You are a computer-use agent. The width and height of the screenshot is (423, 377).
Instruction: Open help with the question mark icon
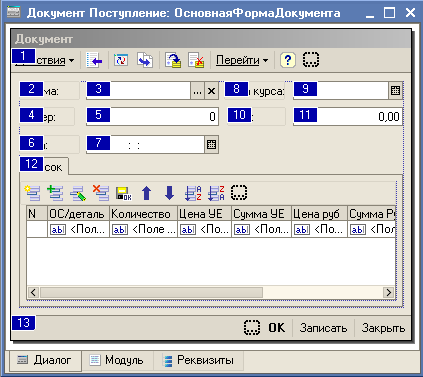coord(288,60)
